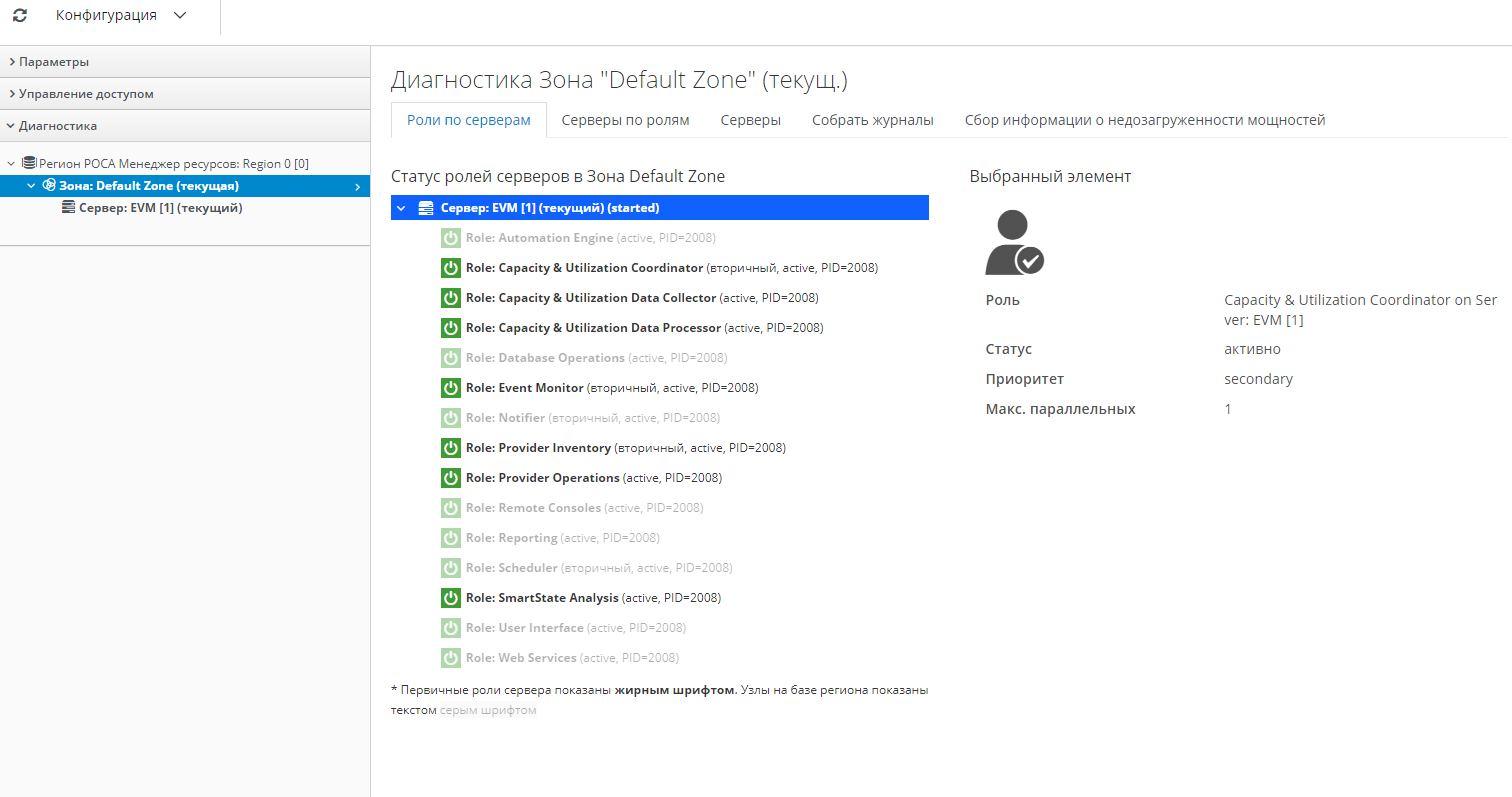Collapse the Сервер: EVM [1] roles tree
The width and height of the screenshot is (1512, 797).
coord(401,208)
